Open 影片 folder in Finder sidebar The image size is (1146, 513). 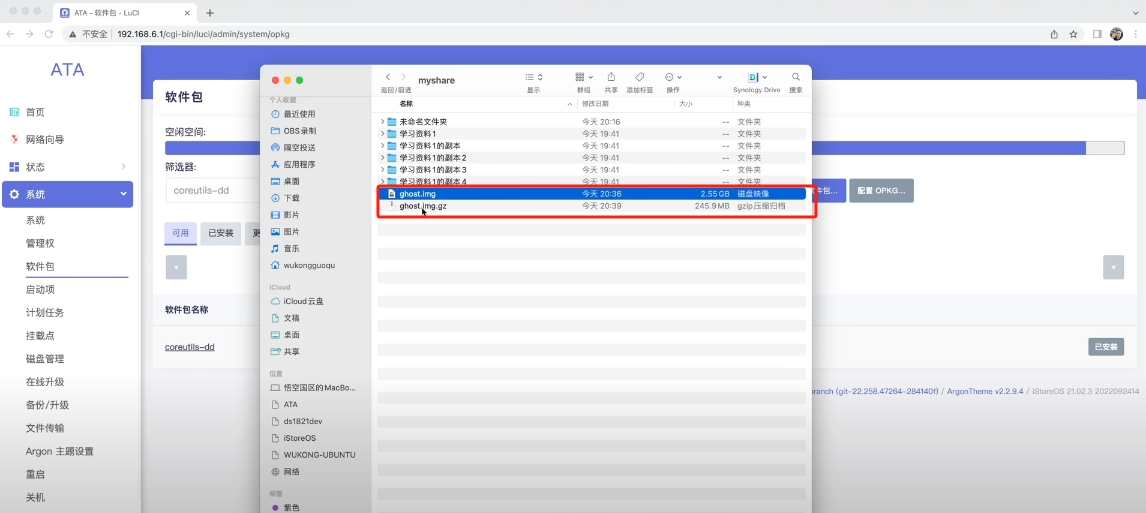(292, 215)
